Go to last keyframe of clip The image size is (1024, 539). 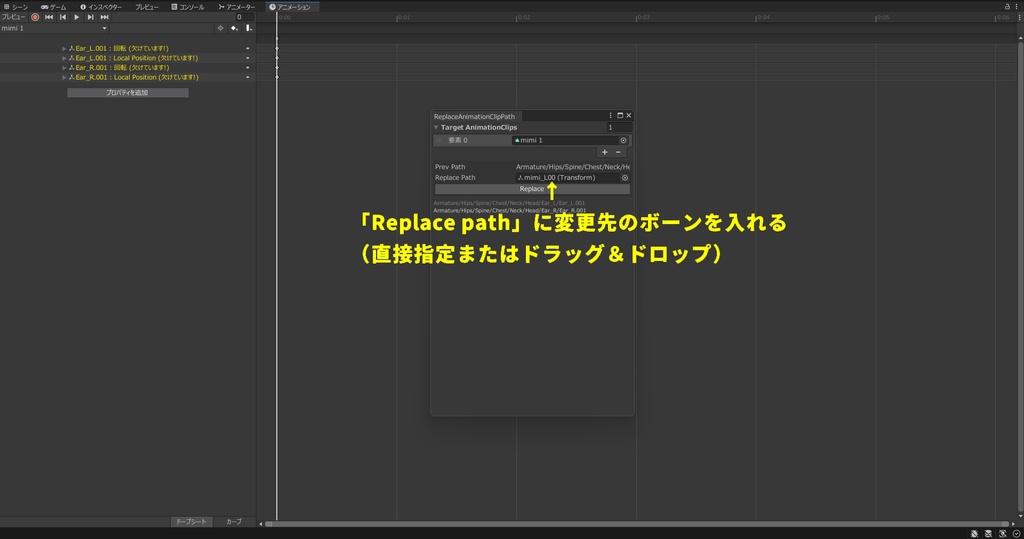(104, 17)
